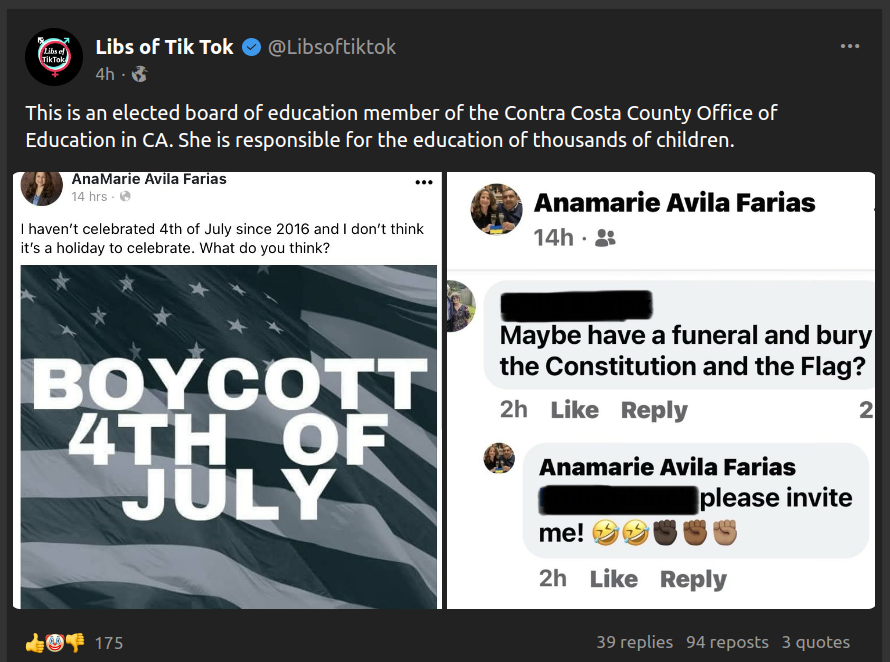The width and height of the screenshot is (890, 662).
Task: Open the post's three-dot options menu
Action: pyautogui.click(x=850, y=46)
